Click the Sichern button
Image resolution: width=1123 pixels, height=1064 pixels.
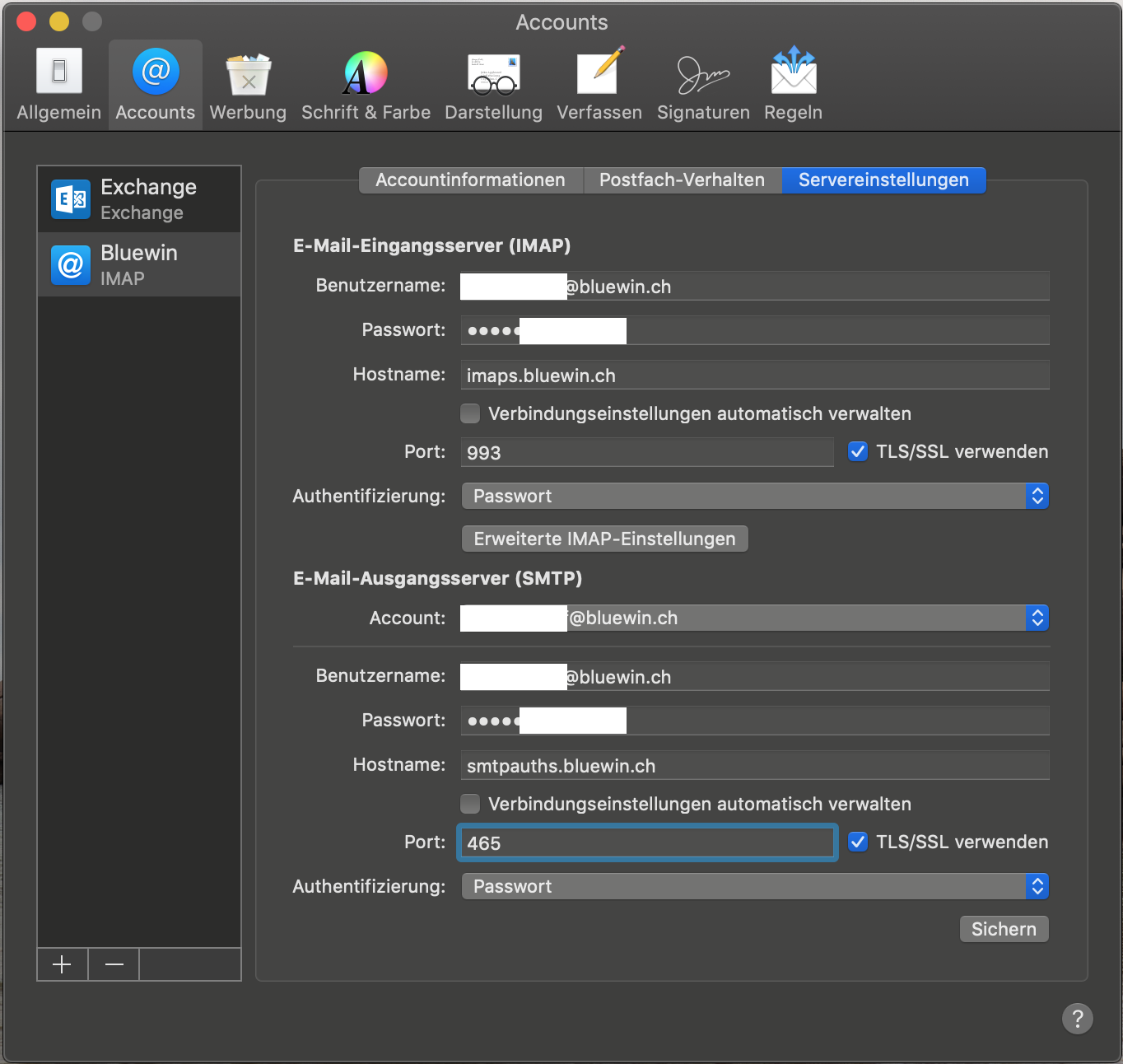[x=1003, y=929]
